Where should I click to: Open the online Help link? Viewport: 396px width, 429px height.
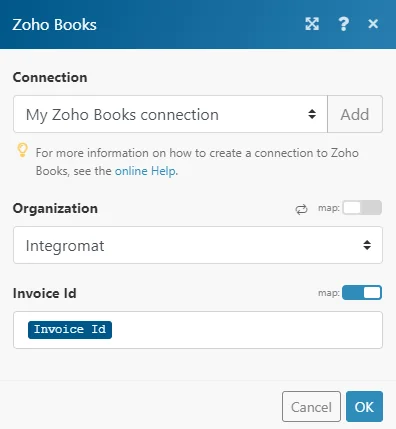(145, 171)
